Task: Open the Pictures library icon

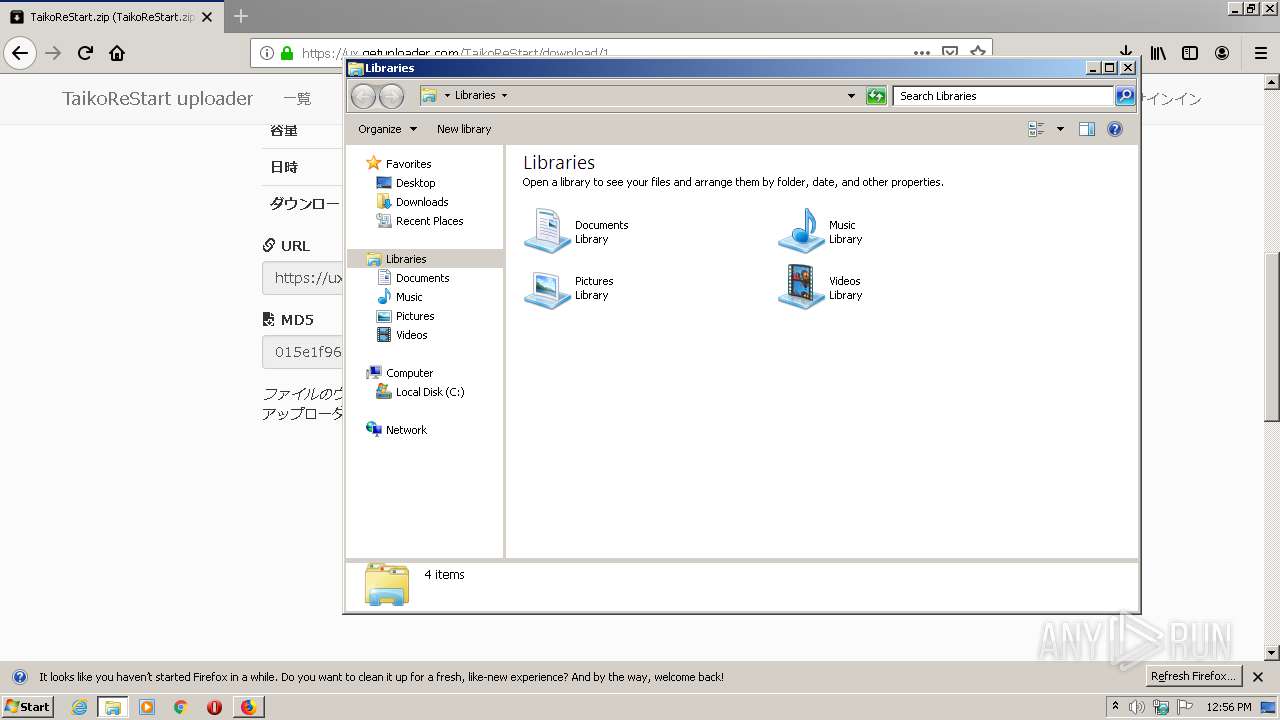Action: 547,288
